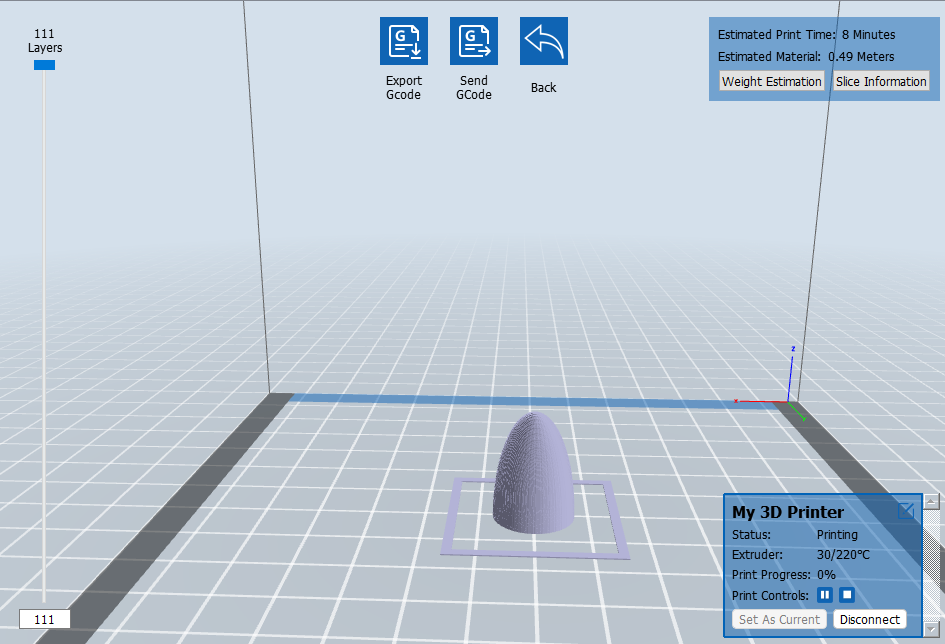The width and height of the screenshot is (945, 644).
Task: Click the printer list scroll down arrow
Action: tap(932, 629)
